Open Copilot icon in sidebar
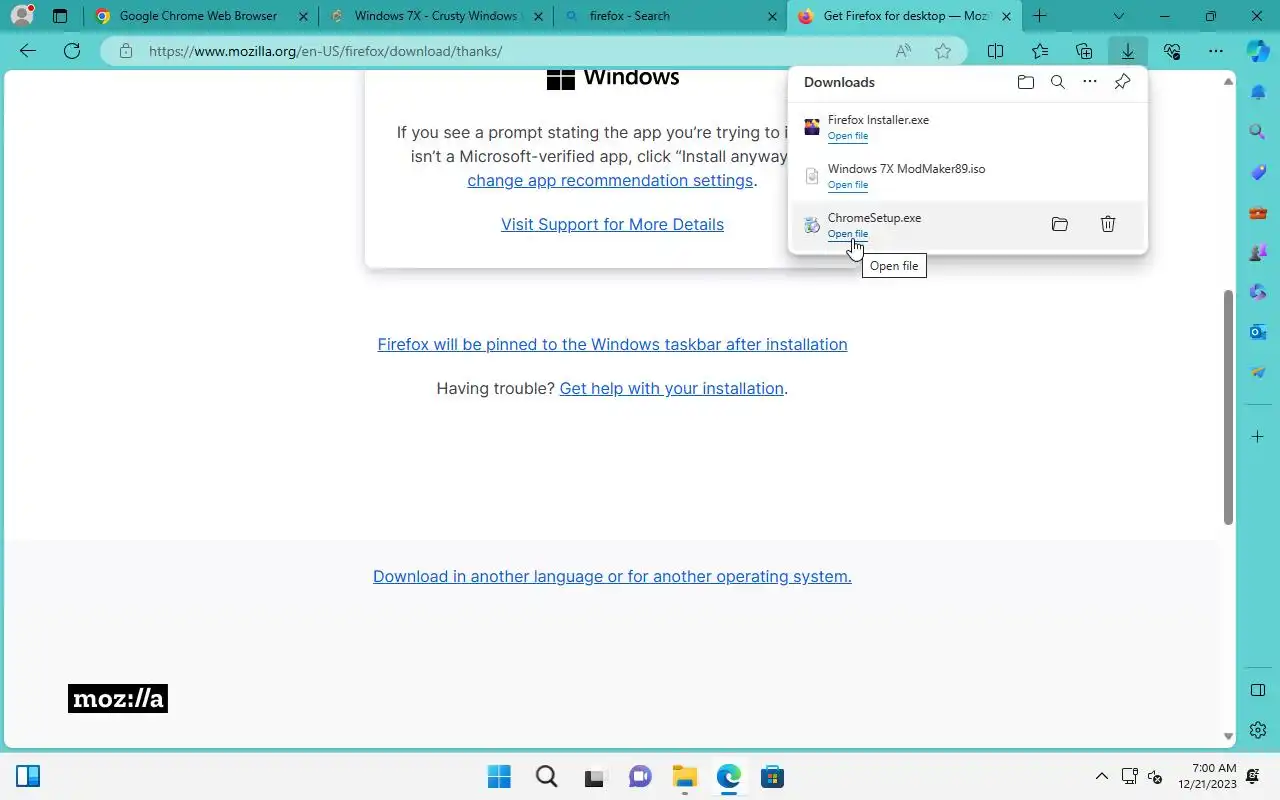 tap(1258, 51)
